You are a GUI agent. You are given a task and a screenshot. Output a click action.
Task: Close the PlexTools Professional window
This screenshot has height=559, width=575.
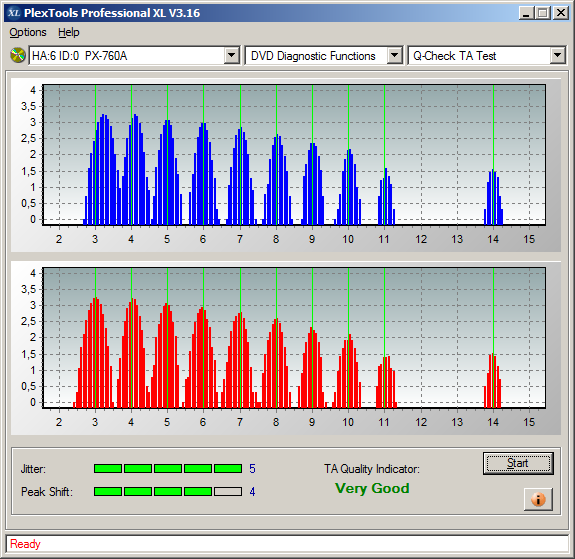561,13
